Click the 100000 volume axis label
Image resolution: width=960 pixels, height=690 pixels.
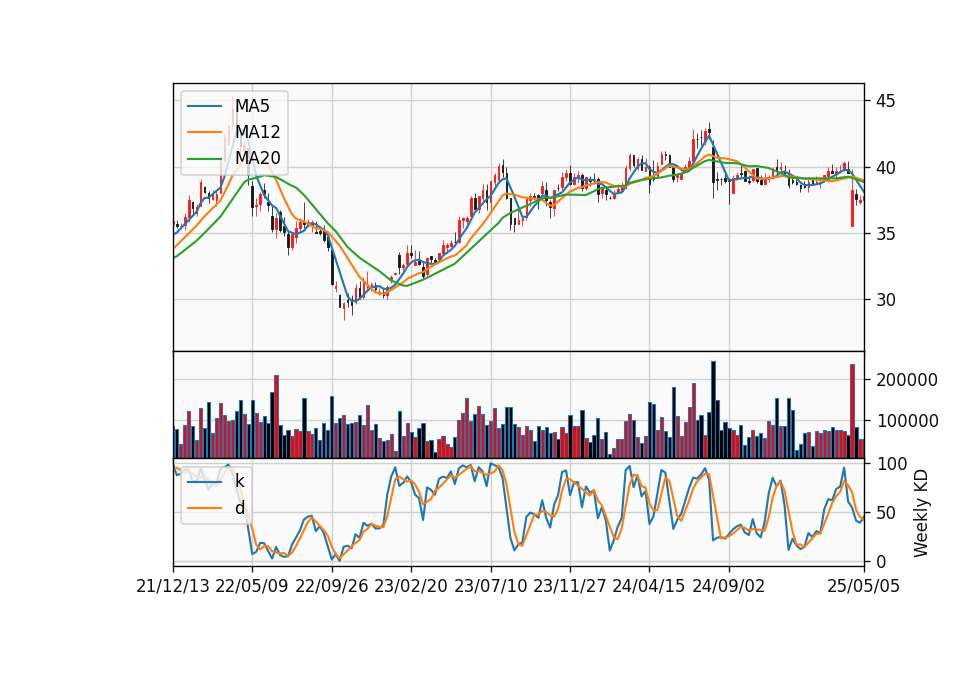coord(907,421)
